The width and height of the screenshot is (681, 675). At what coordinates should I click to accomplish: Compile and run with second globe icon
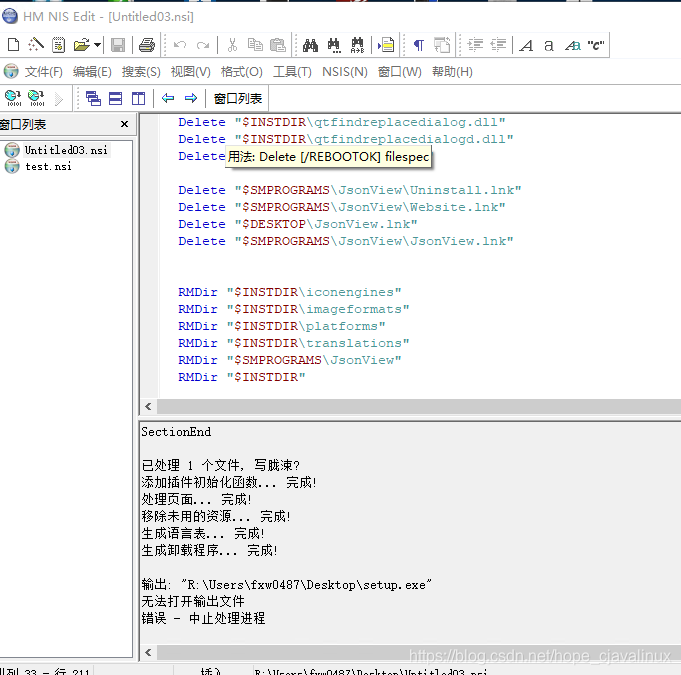click(x=36, y=98)
